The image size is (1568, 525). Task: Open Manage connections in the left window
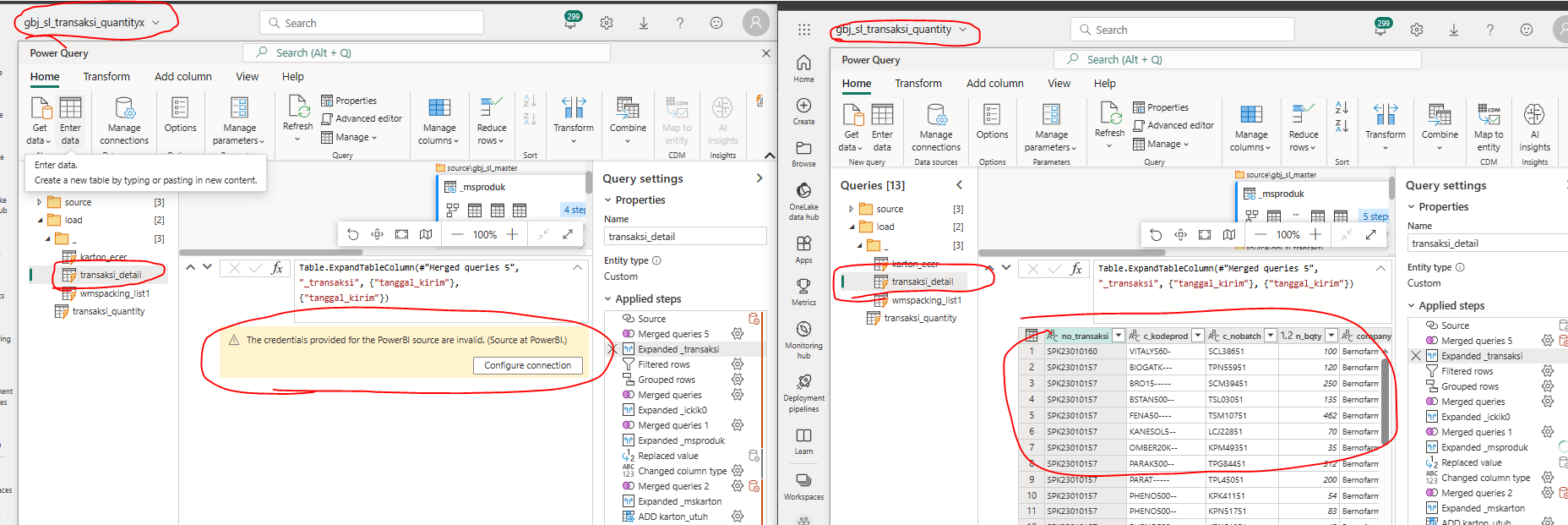coord(124,121)
